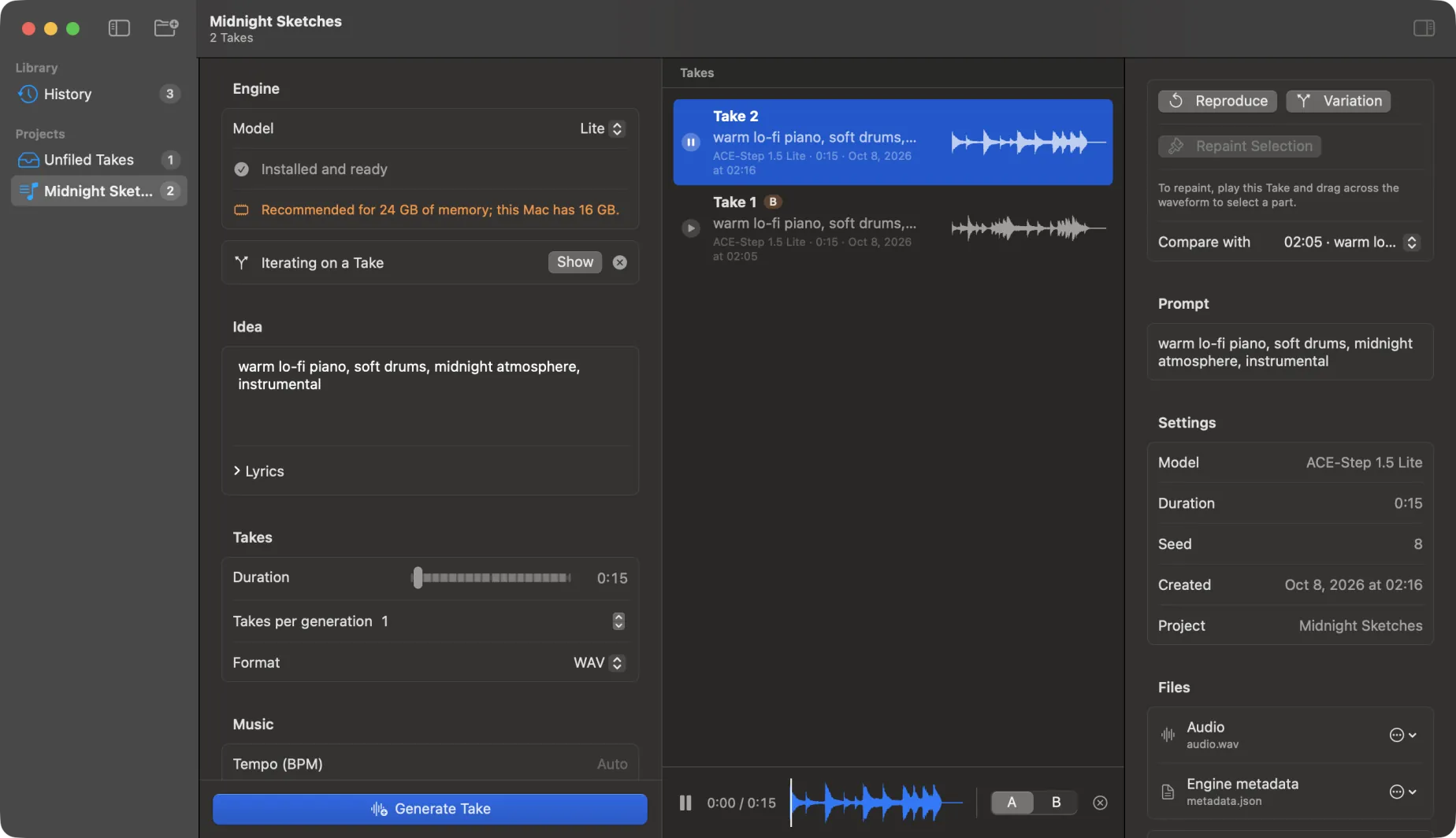
Task: Close the A/B comparison
Action: click(1101, 803)
